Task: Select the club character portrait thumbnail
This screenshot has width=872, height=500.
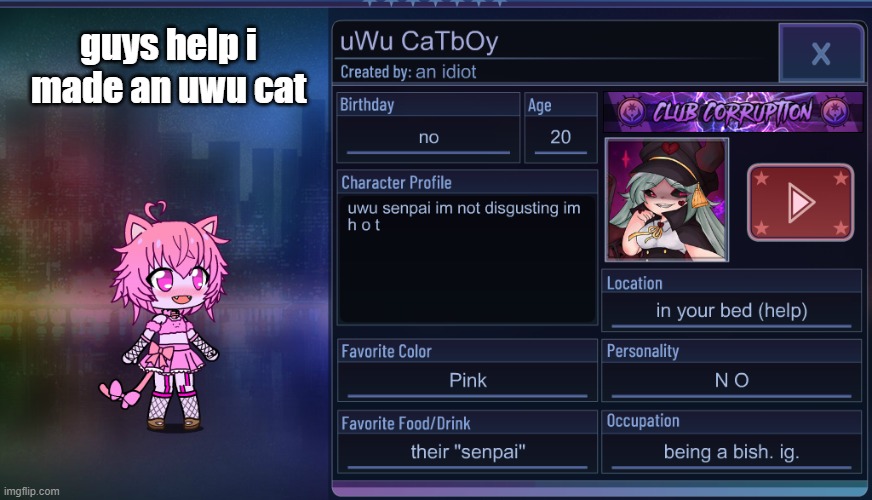Action: [666, 200]
